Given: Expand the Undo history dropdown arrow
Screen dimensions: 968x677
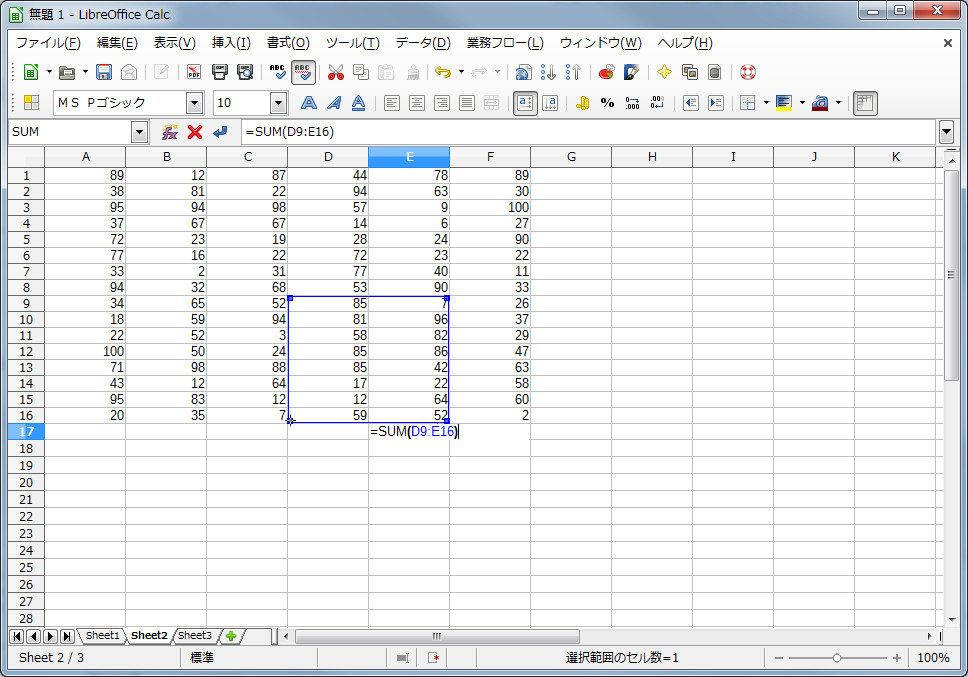Looking at the screenshot, I should pos(461,72).
